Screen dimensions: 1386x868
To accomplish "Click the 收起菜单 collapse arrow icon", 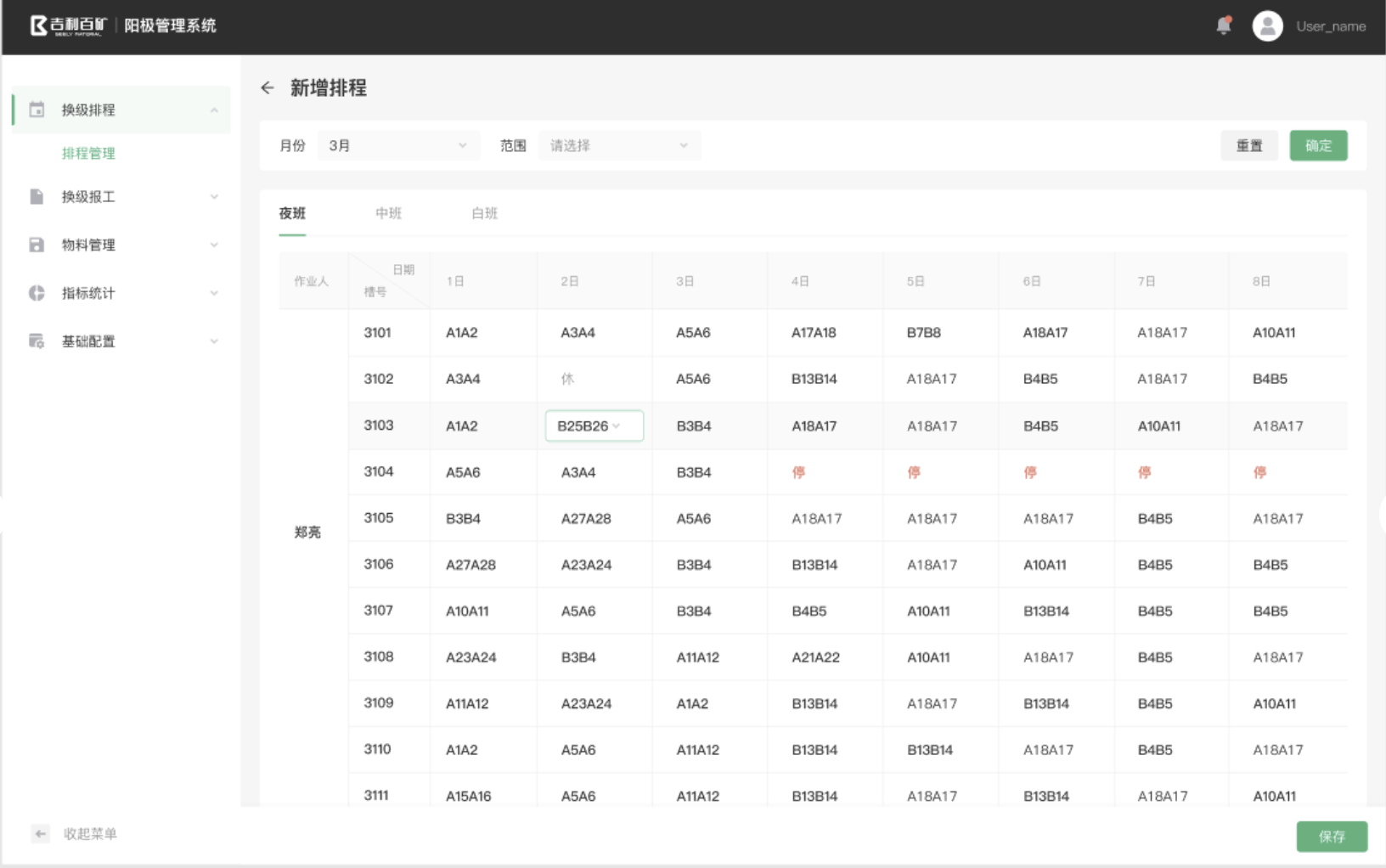I will 40,834.
